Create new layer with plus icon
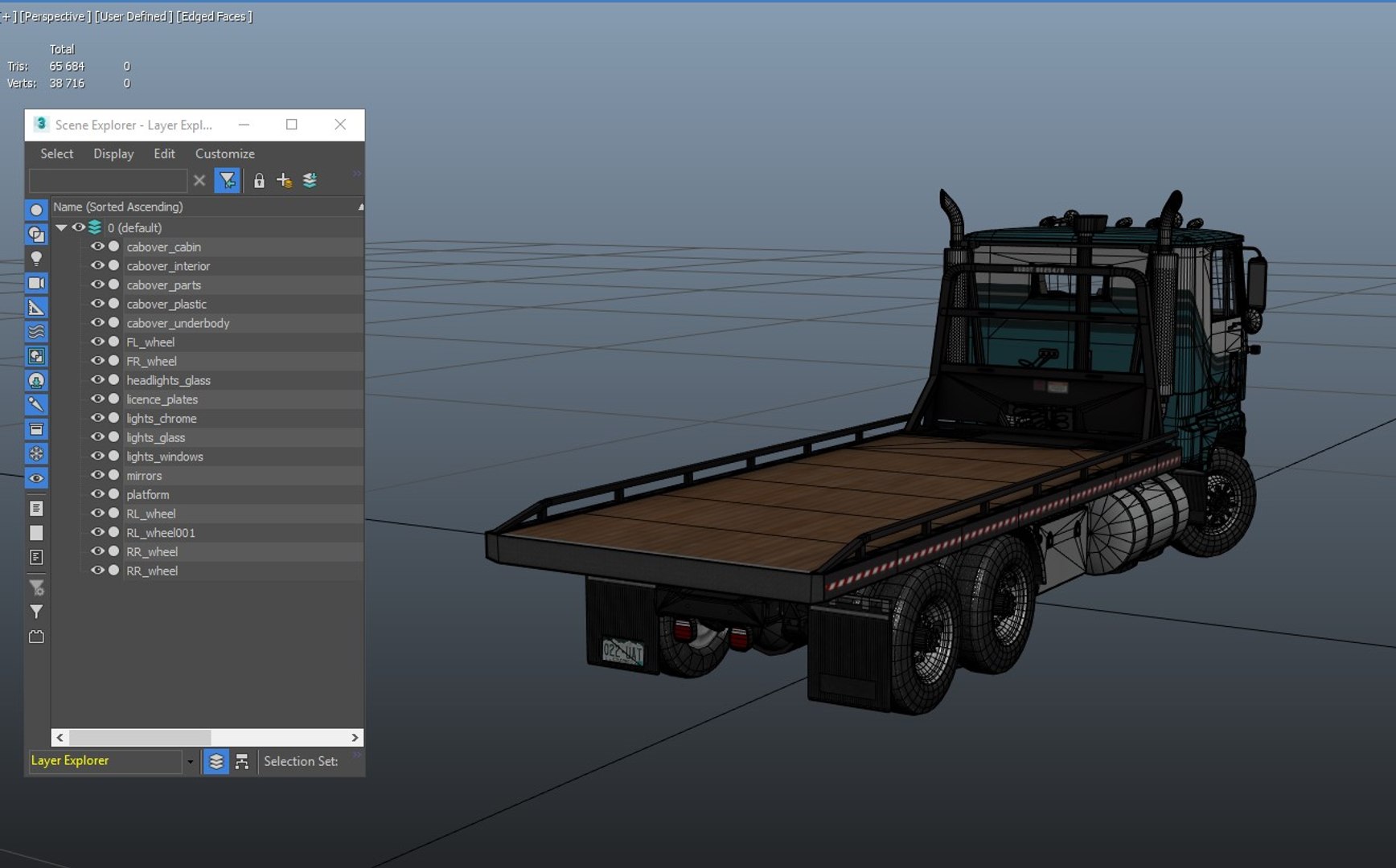 click(x=284, y=181)
